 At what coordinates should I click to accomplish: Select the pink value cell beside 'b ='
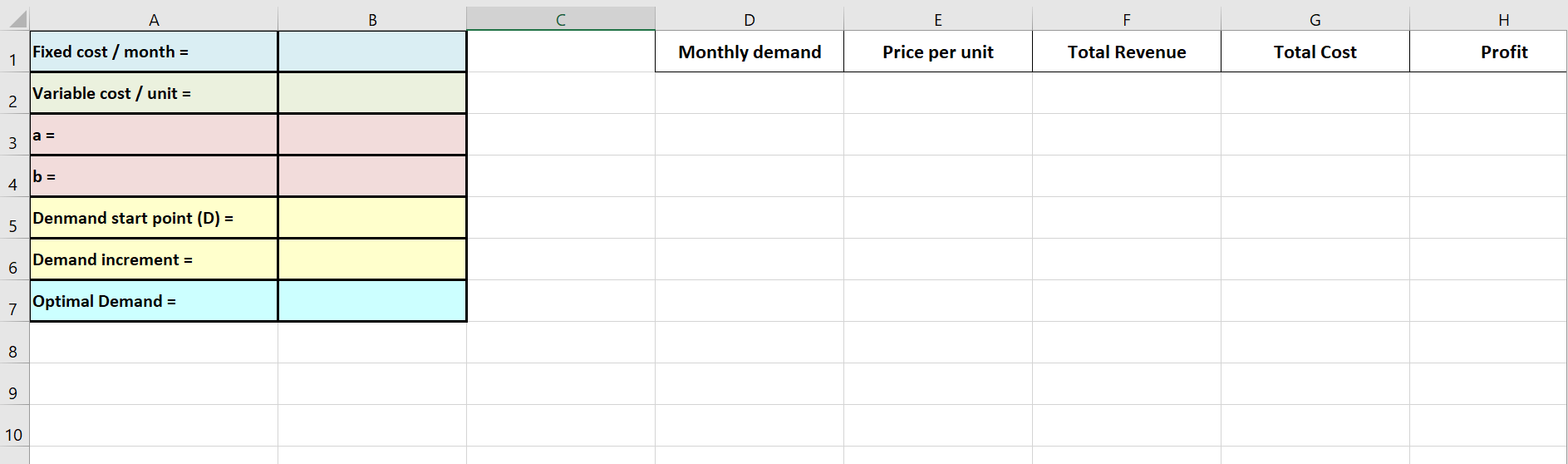(372, 176)
